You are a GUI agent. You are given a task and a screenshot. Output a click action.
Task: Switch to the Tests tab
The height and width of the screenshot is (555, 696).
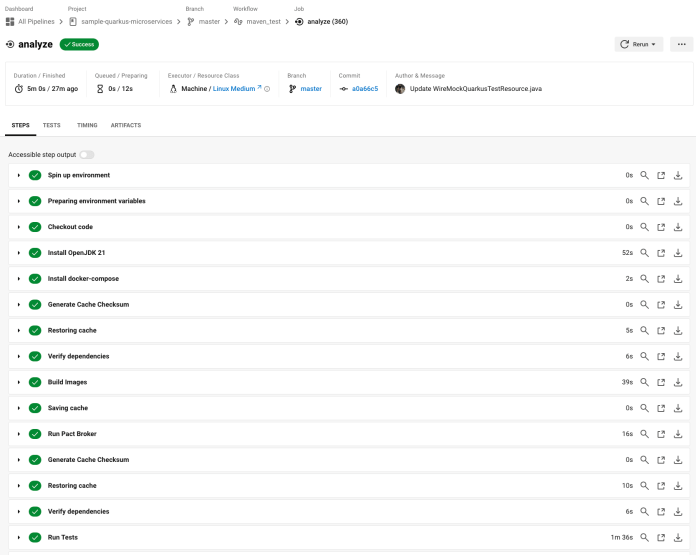(x=51, y=125)
